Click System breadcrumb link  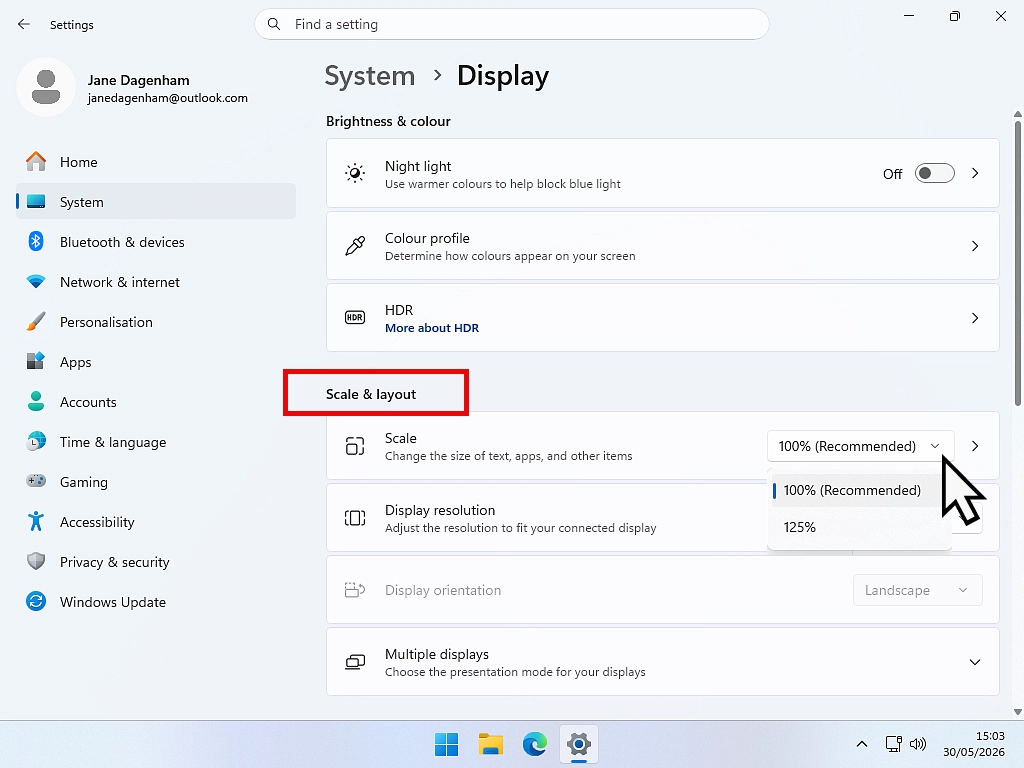[370, 76]
